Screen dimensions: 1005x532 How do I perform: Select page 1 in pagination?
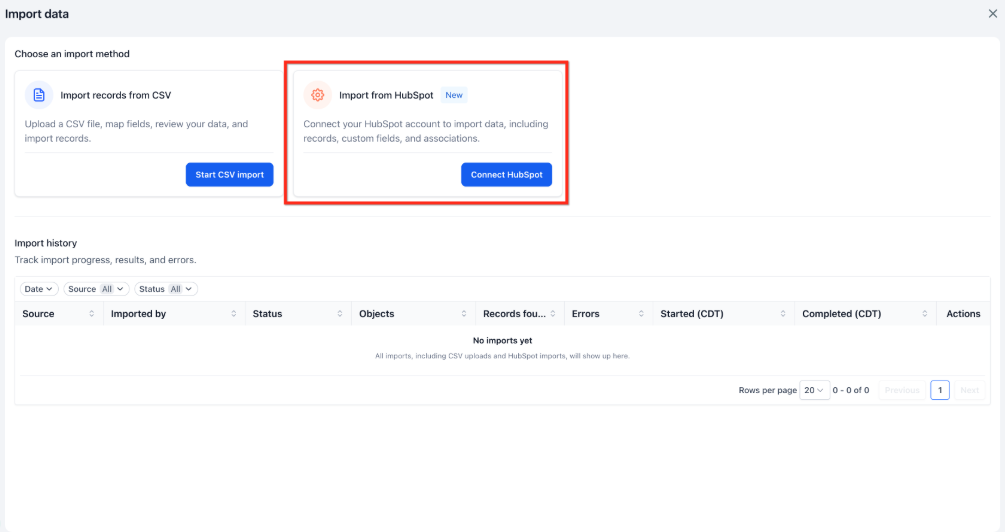(x=940, y=390)
